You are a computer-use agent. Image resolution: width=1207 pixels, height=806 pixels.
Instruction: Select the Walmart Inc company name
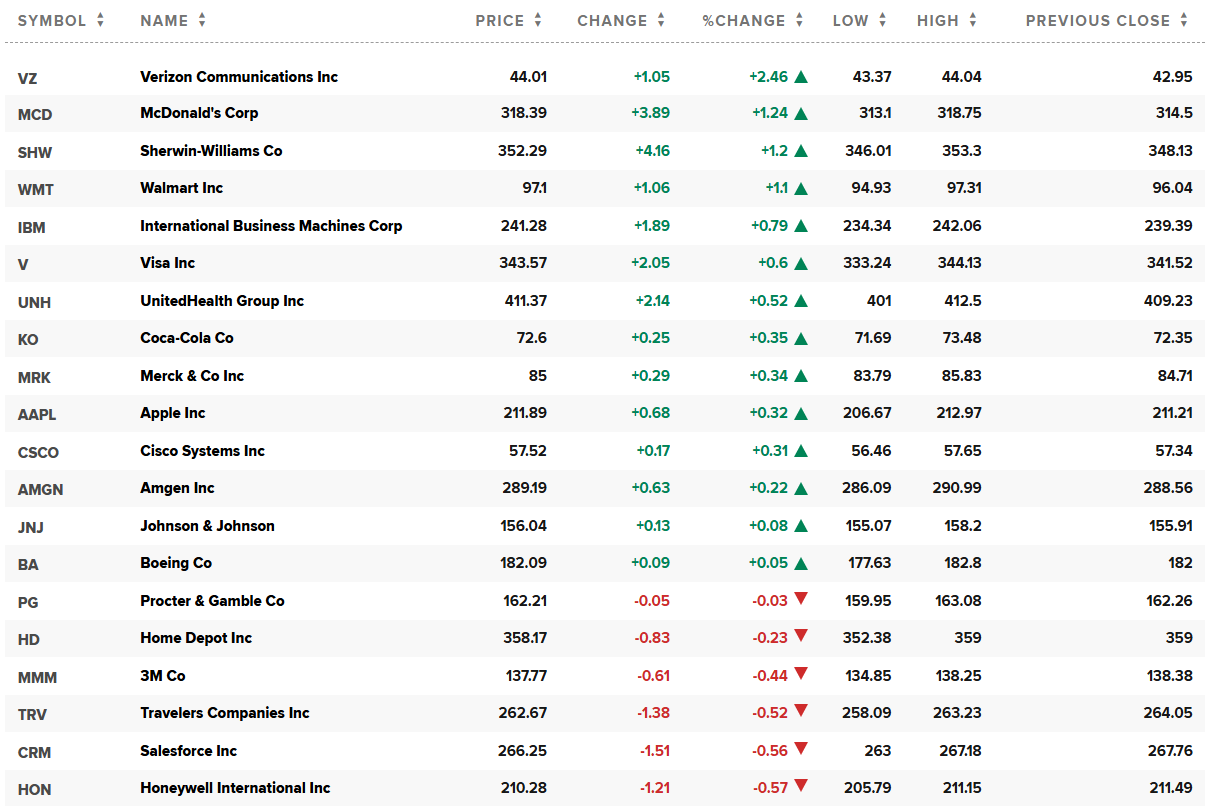point(181,188)
